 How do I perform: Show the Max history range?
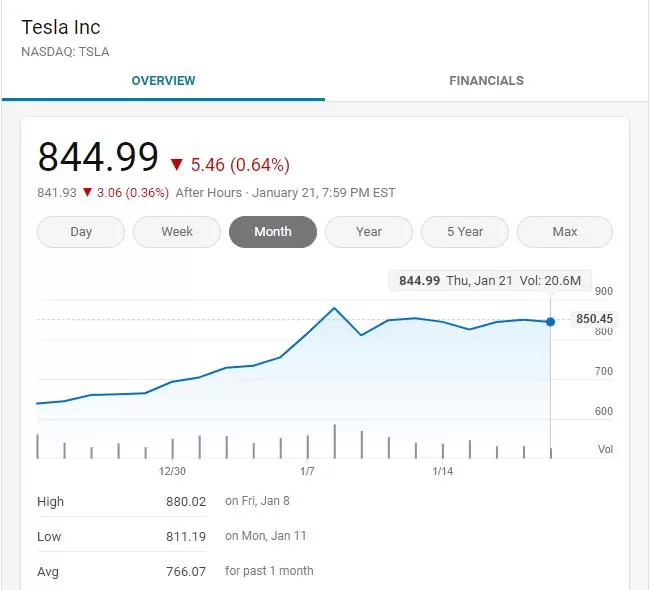(x=565, y=231)
